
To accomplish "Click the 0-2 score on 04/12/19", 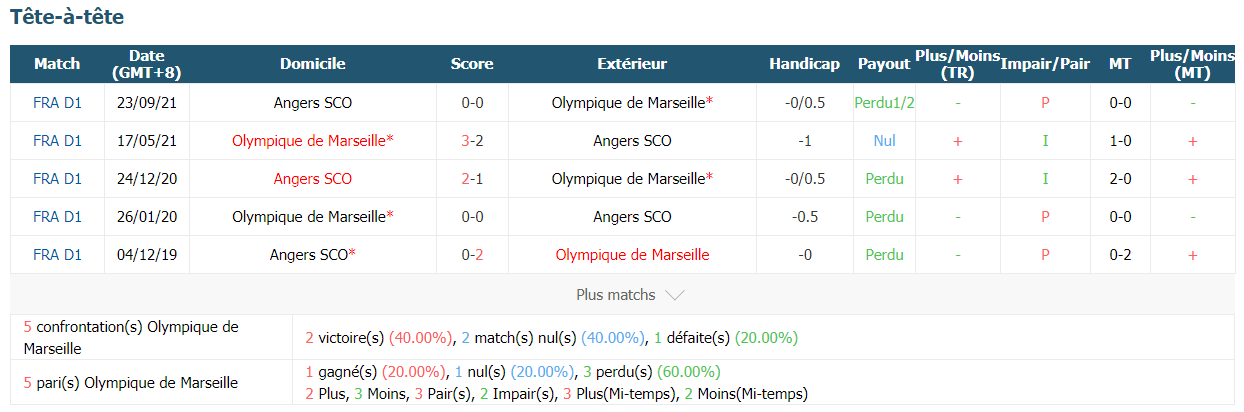I will coord(472,254).
